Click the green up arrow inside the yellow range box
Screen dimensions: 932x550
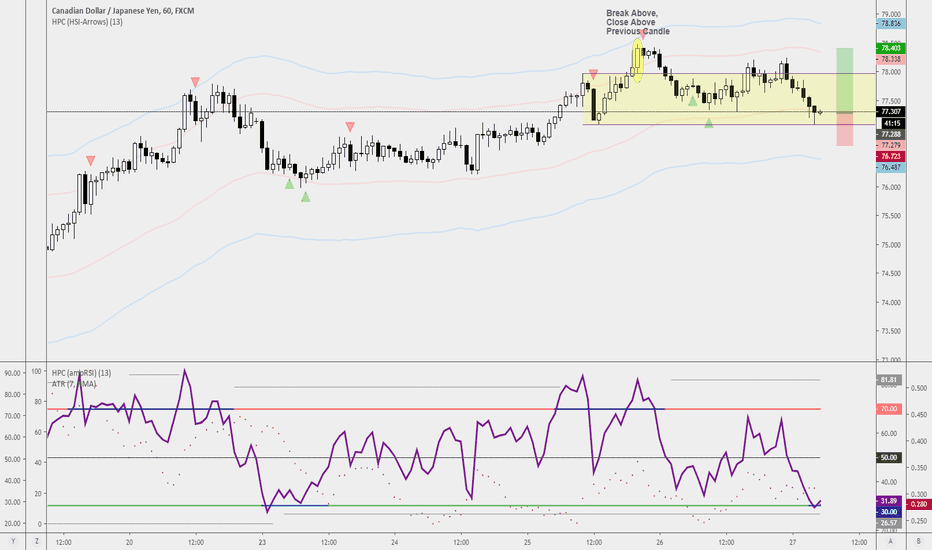tap(692, 101)
